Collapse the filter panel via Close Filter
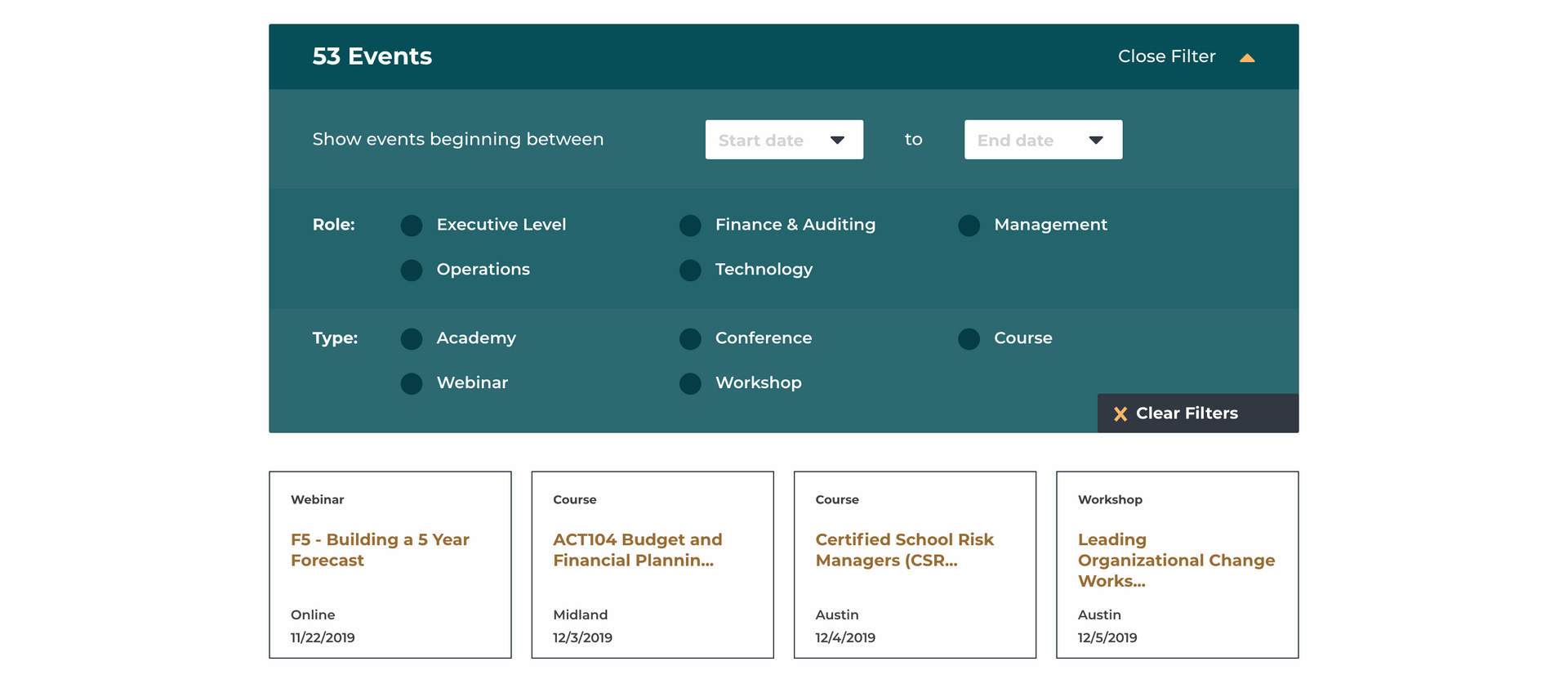1568x675 pixels. point(1166,56)
